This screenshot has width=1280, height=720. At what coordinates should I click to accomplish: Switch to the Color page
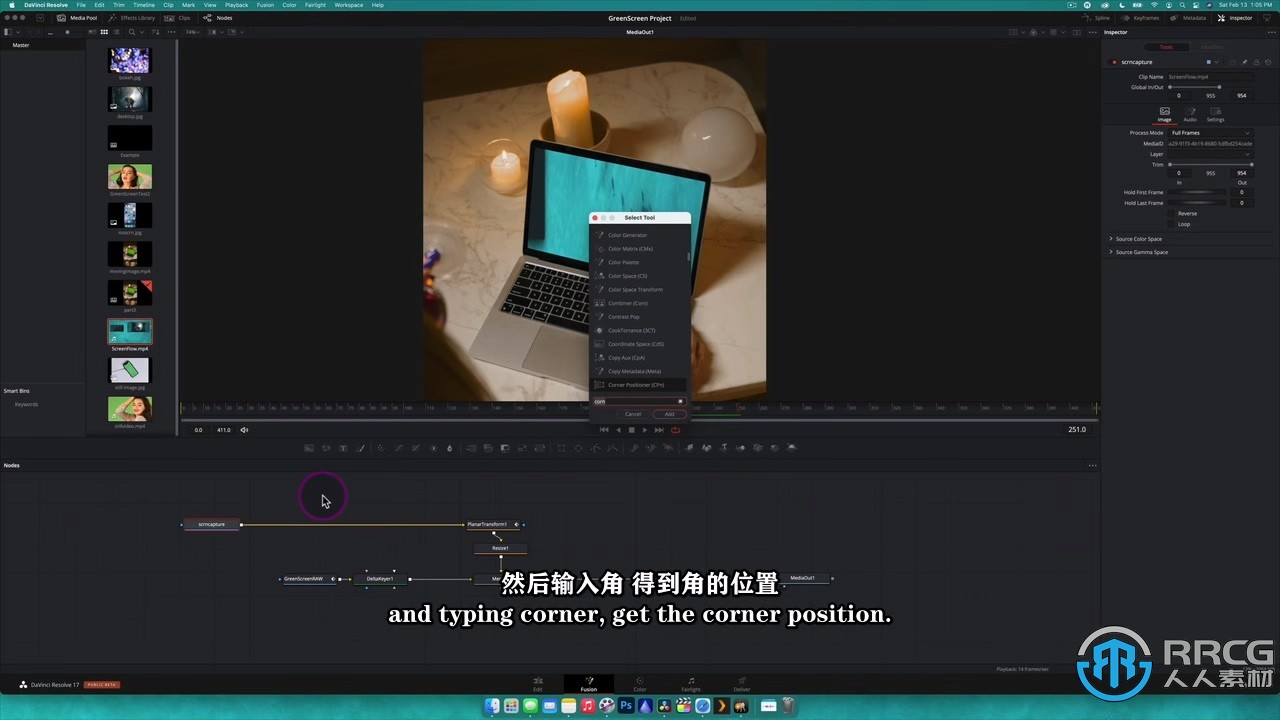point(640,684)
